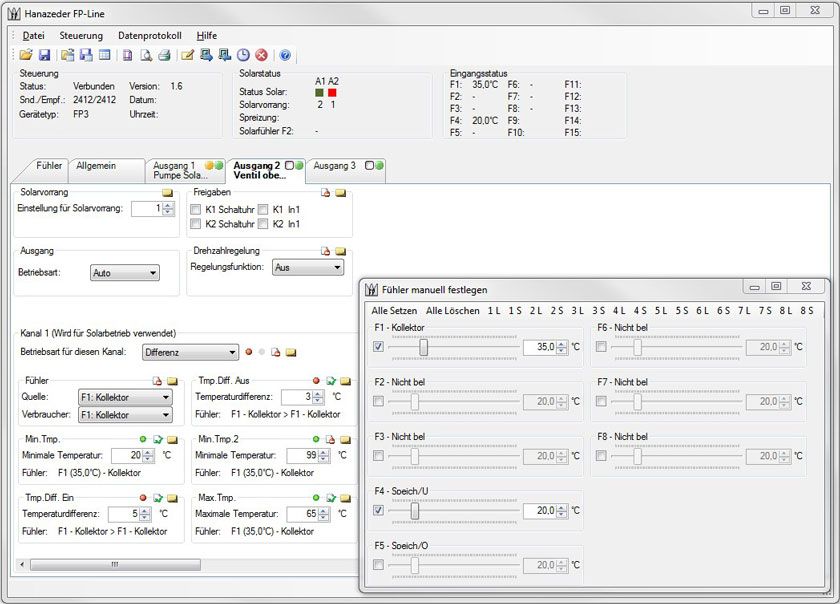Screen dimensions: 840x604
Task: Open the Steuerung menu
Action: coord(81,35)
